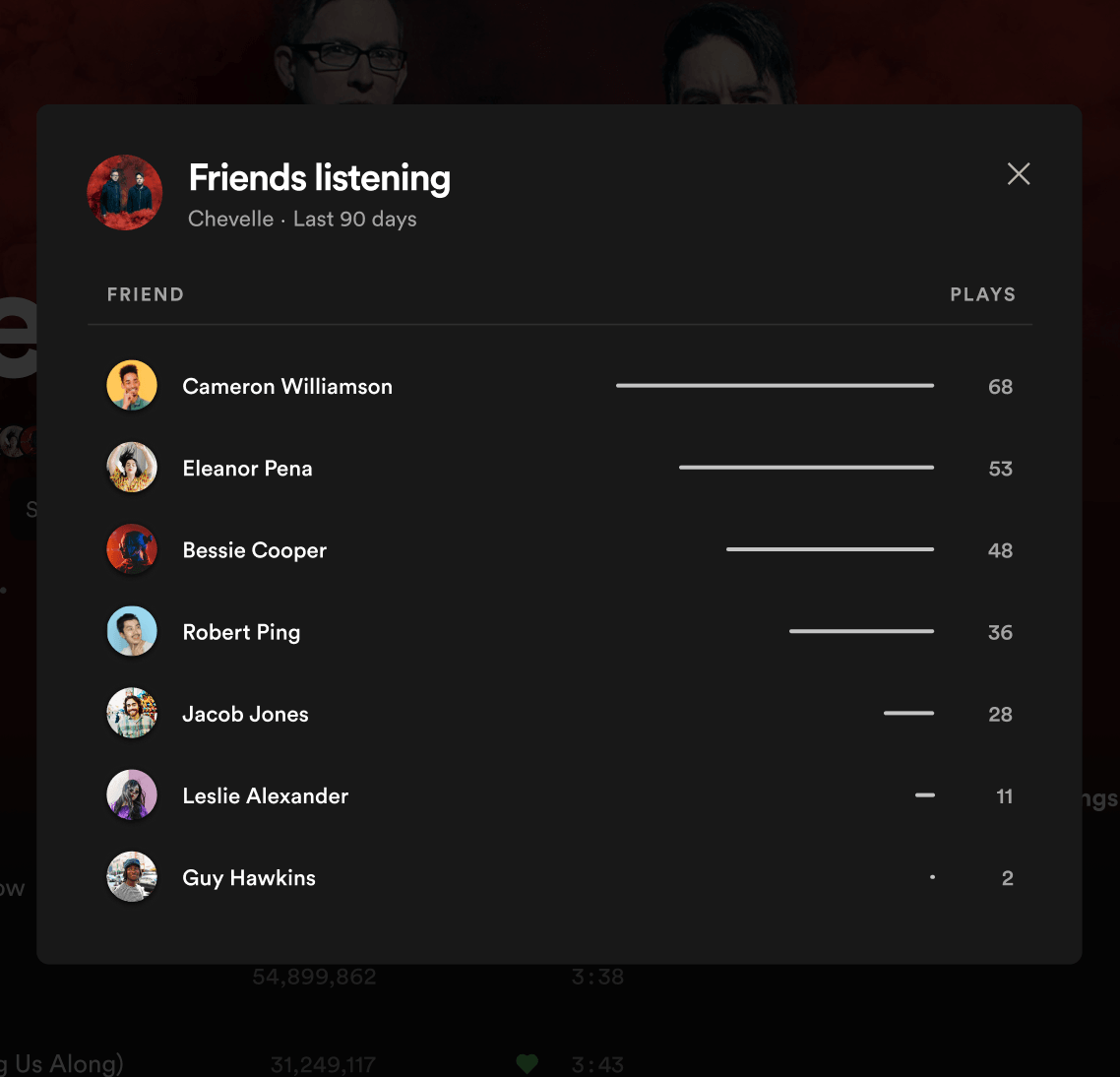Sort the list by the PLAYS column
Screen dimensions: 1120x1077
tap(982, 293)
